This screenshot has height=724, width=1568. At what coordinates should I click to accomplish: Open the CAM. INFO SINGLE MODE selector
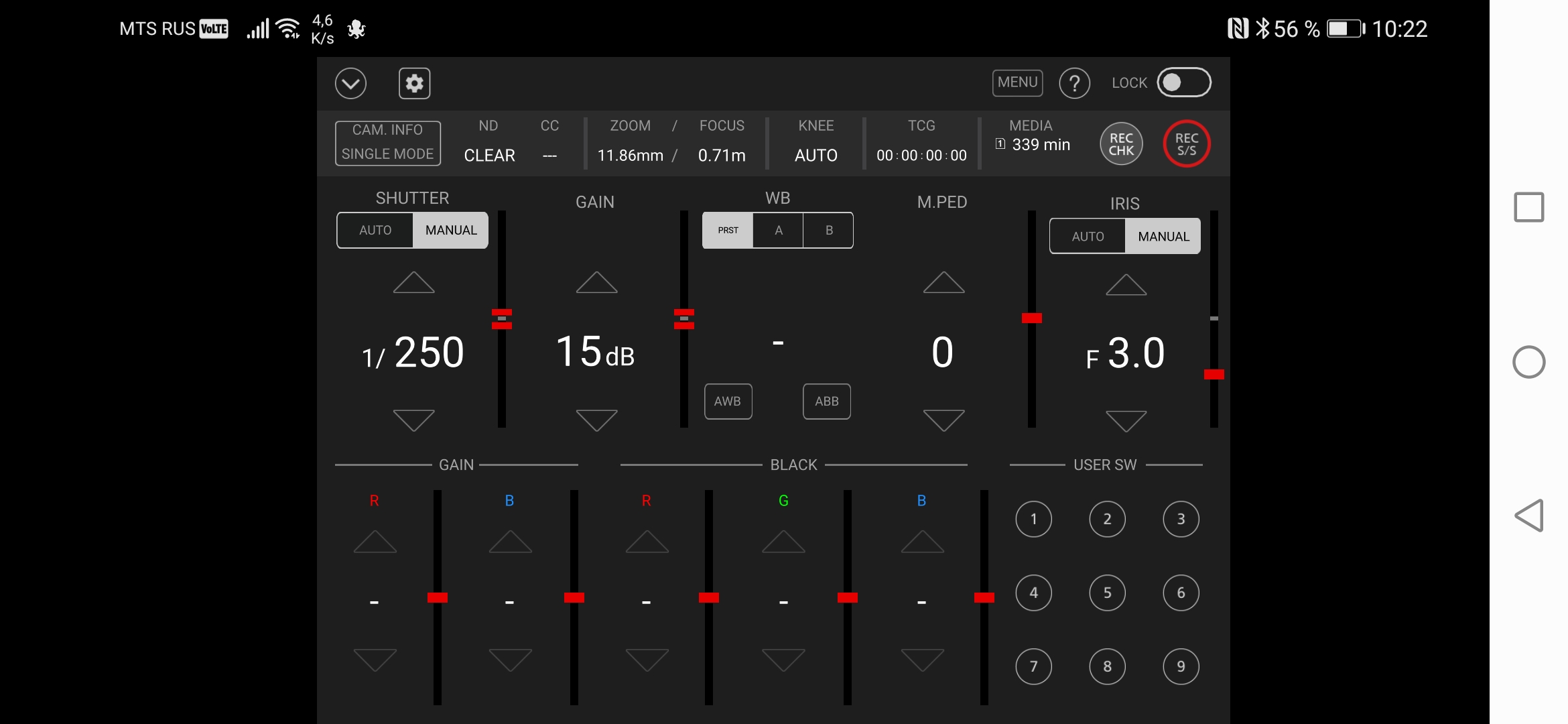(388, 142)
